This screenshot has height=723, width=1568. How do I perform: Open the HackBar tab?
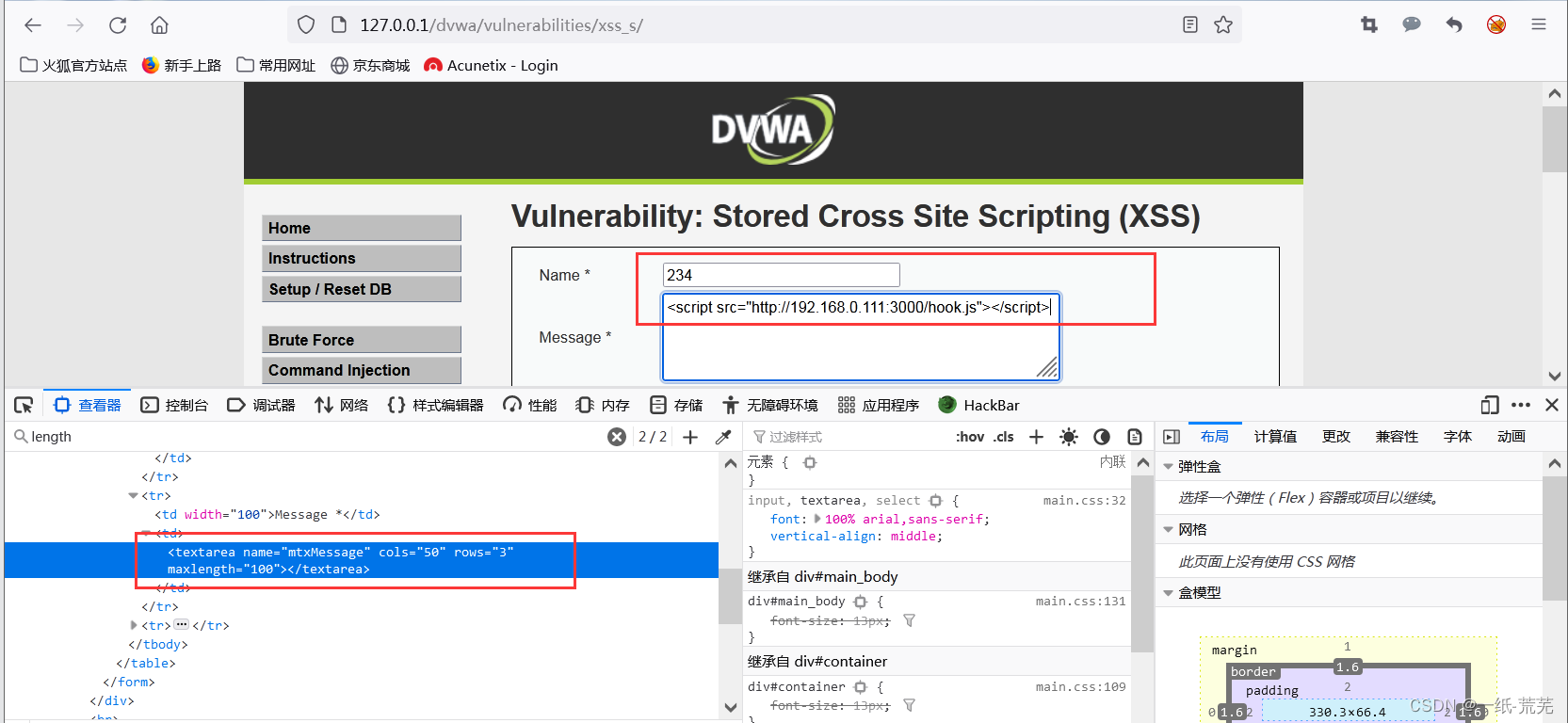[x=979, y=405]
